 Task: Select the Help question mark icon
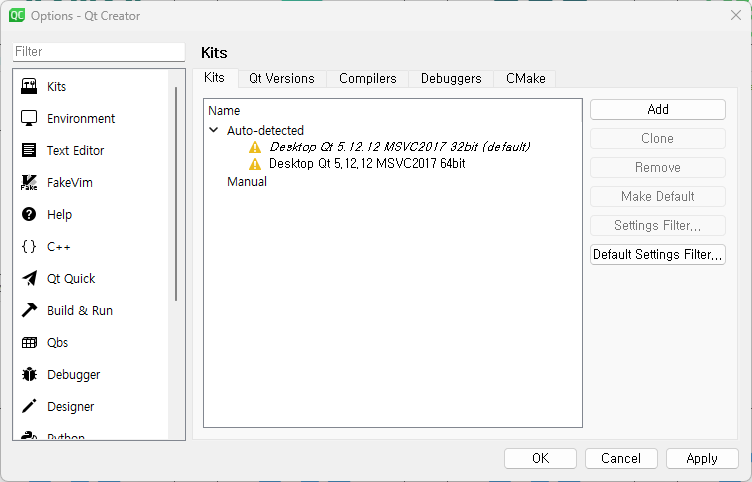tap(29, 214)
